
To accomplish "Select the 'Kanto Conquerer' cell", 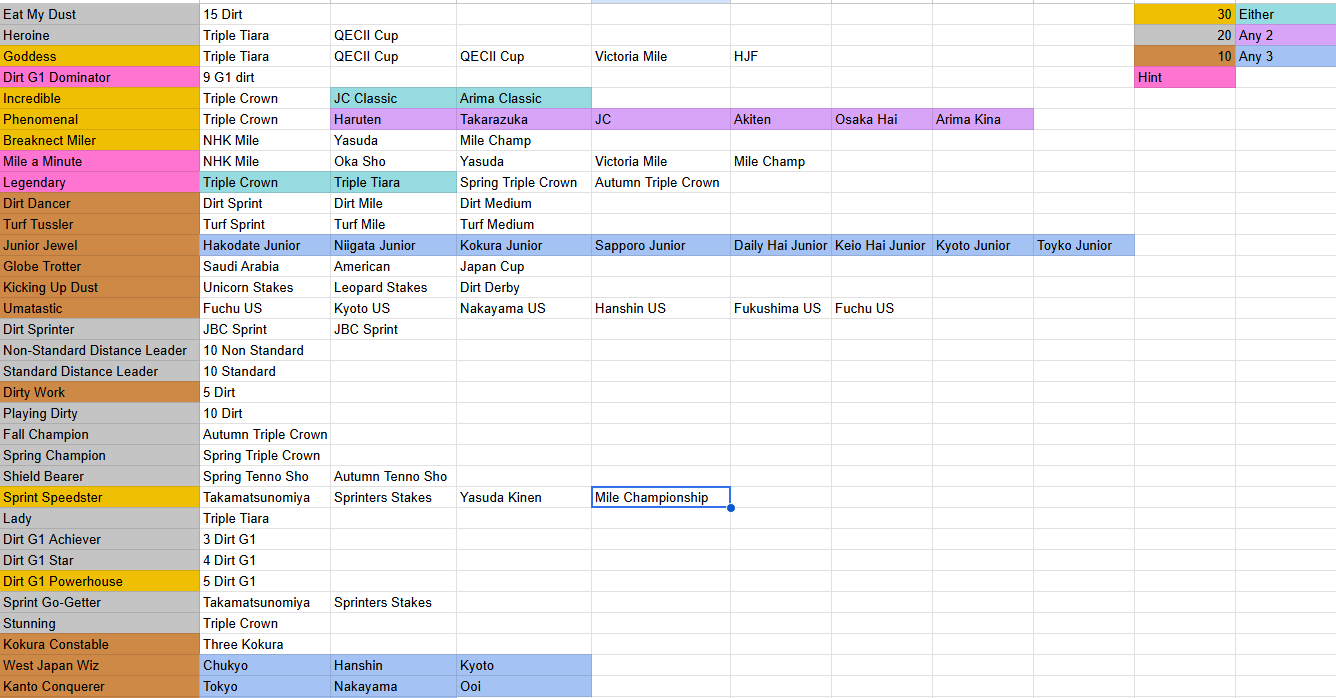I will click(100, 686).
